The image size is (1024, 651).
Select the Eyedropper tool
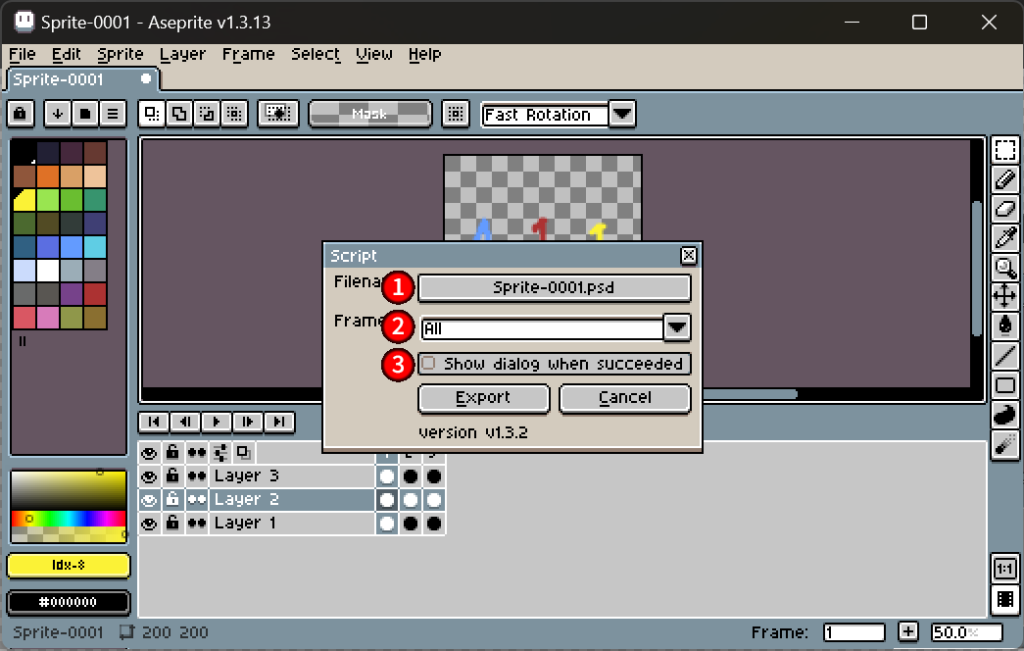pos(1005,238)
